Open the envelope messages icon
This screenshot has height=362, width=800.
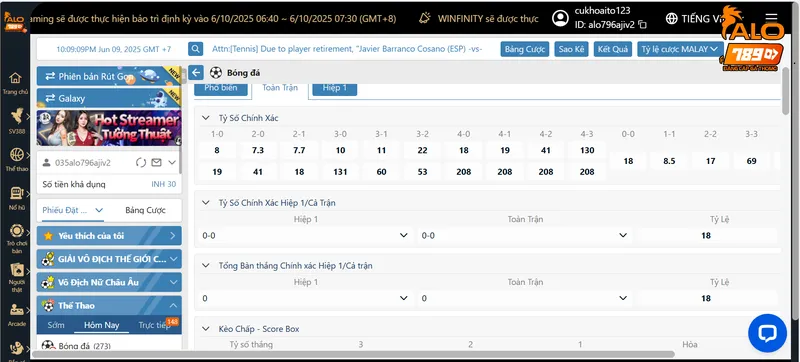pos(156,163)
